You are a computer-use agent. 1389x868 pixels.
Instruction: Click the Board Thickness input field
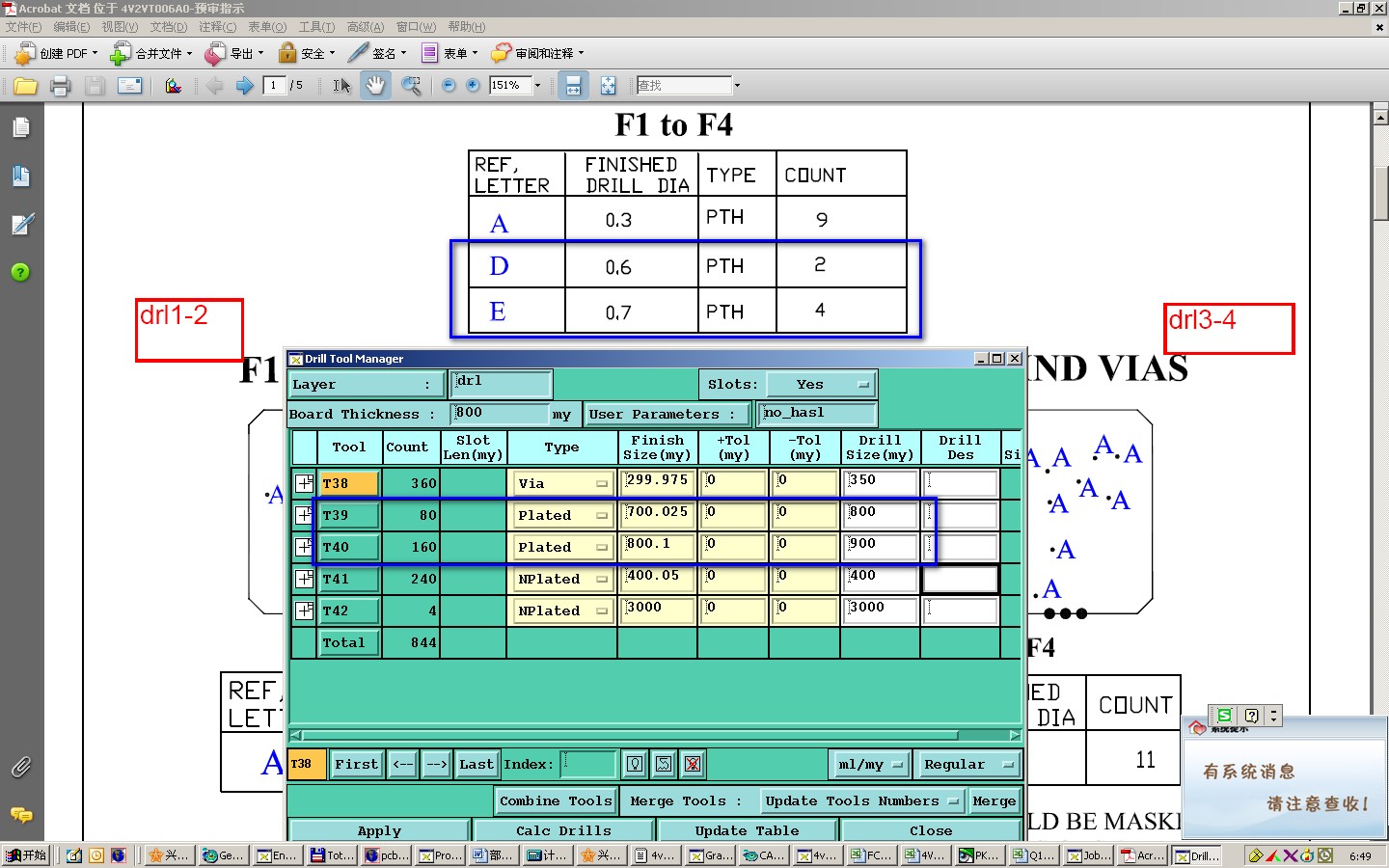tap(500, 414)
